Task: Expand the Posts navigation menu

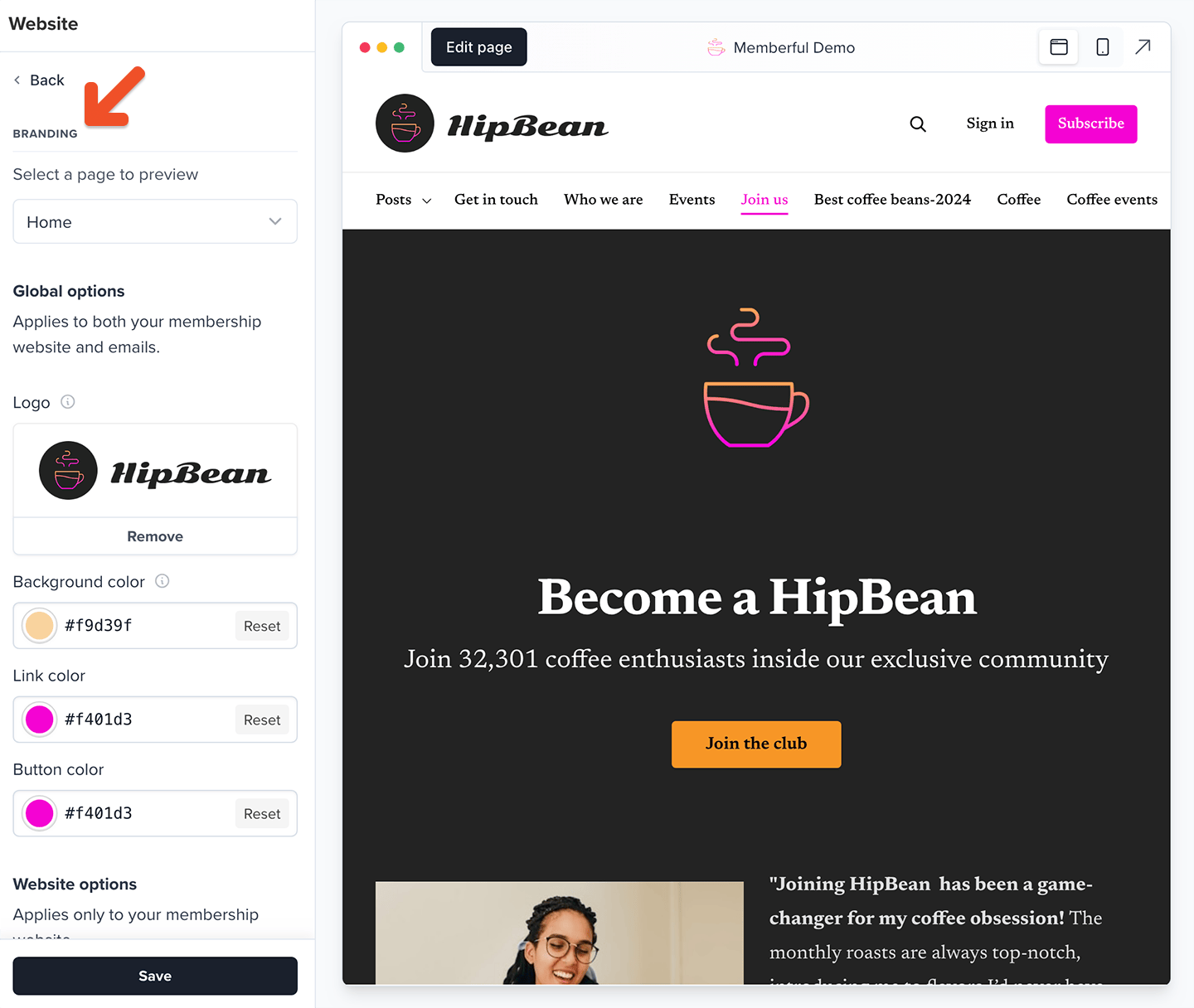Action: coord(404,200)
